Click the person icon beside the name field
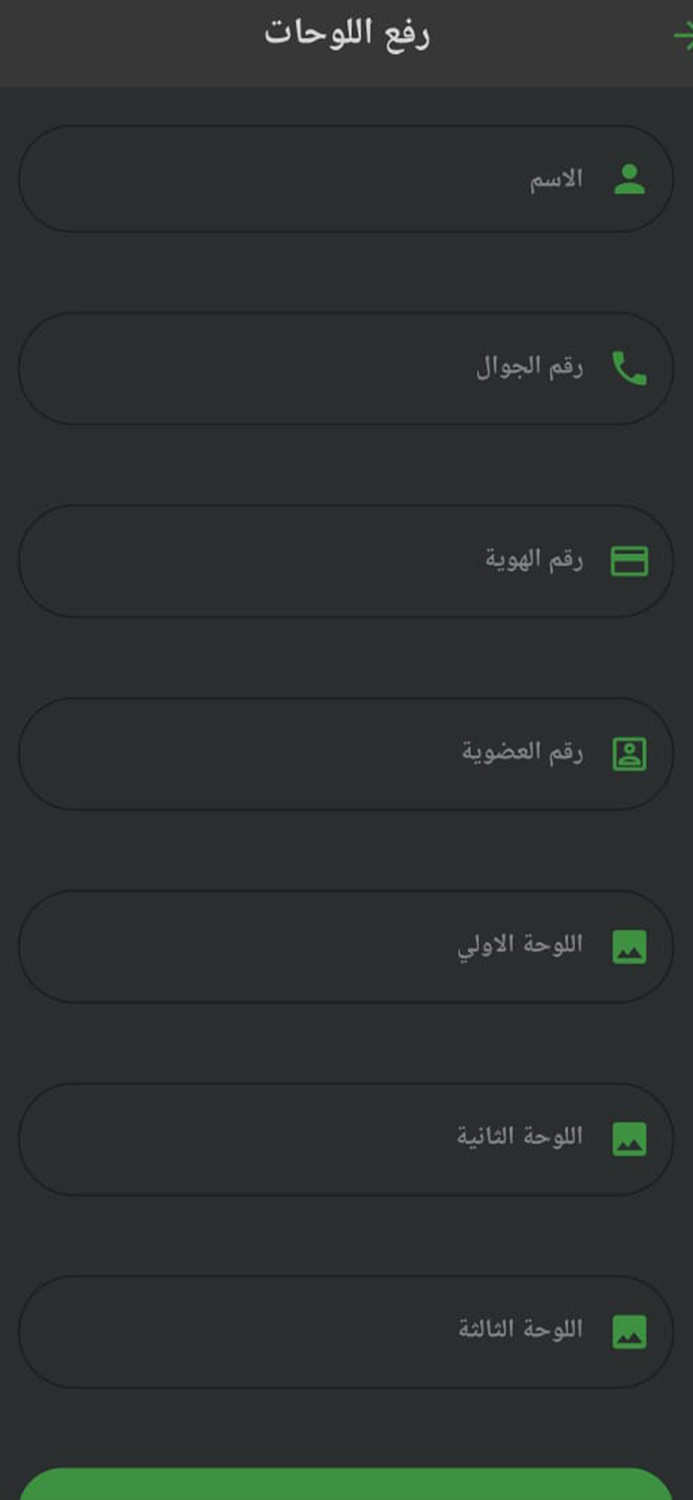This screenshot has height=1500, width=693. point(632,179)
